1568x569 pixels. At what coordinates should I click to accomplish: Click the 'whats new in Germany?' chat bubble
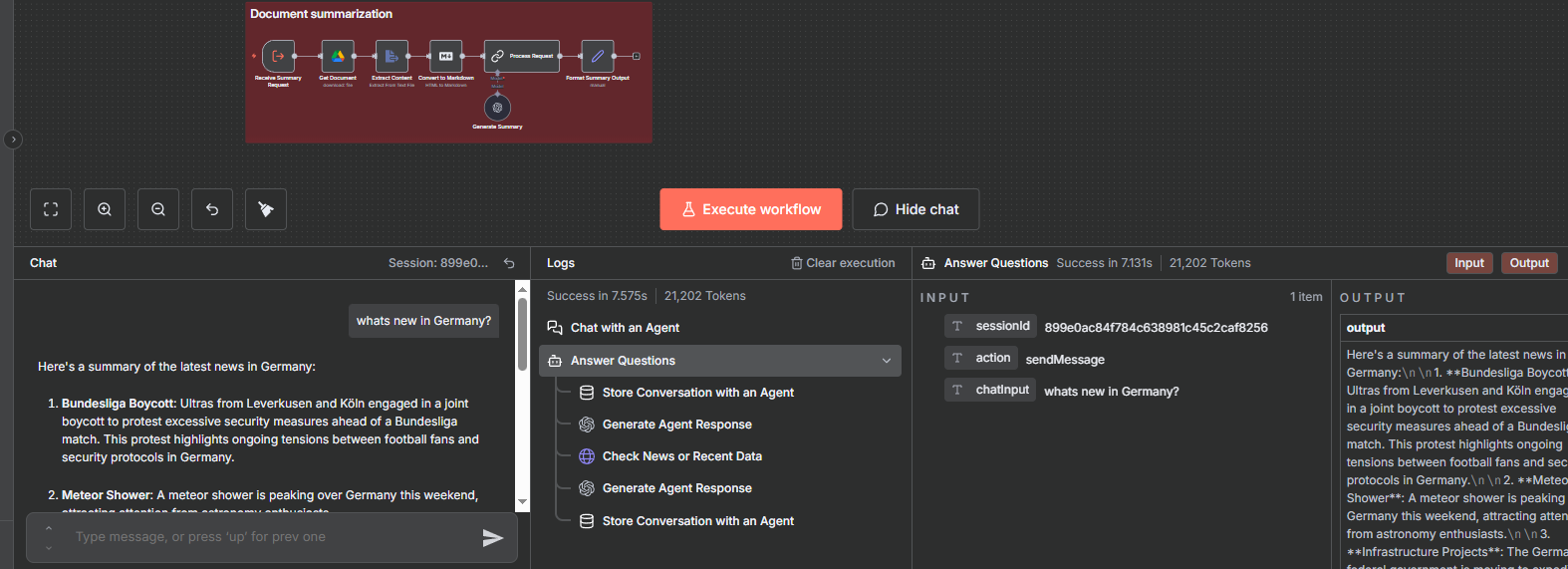pyautogui.click(x=423, y=321)
